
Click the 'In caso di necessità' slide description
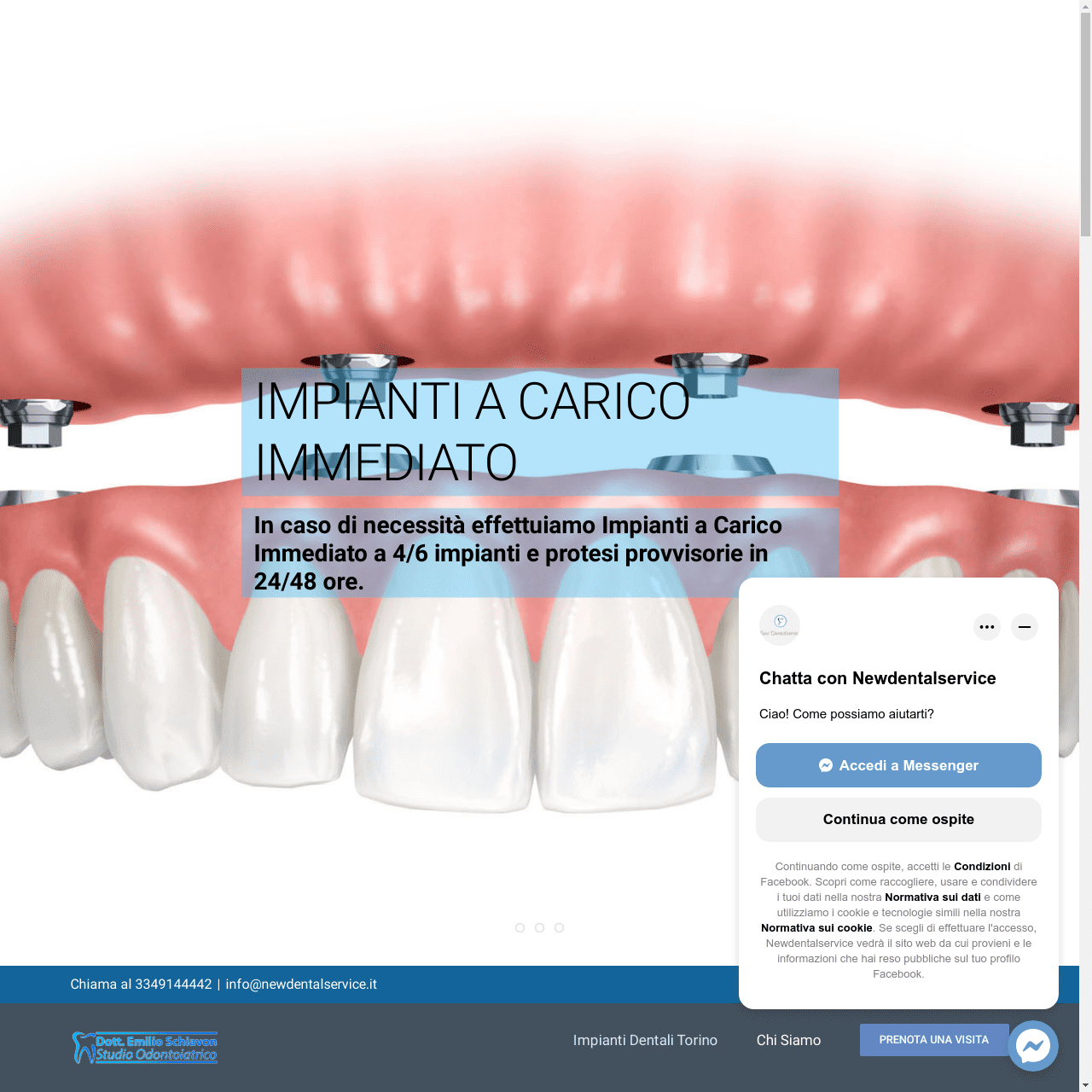click(x=540, y=553)
